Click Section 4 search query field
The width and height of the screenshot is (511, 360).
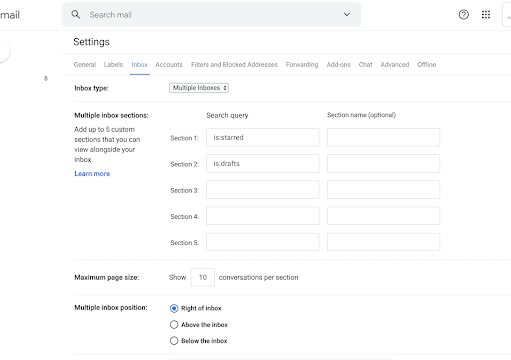(263, 216)
